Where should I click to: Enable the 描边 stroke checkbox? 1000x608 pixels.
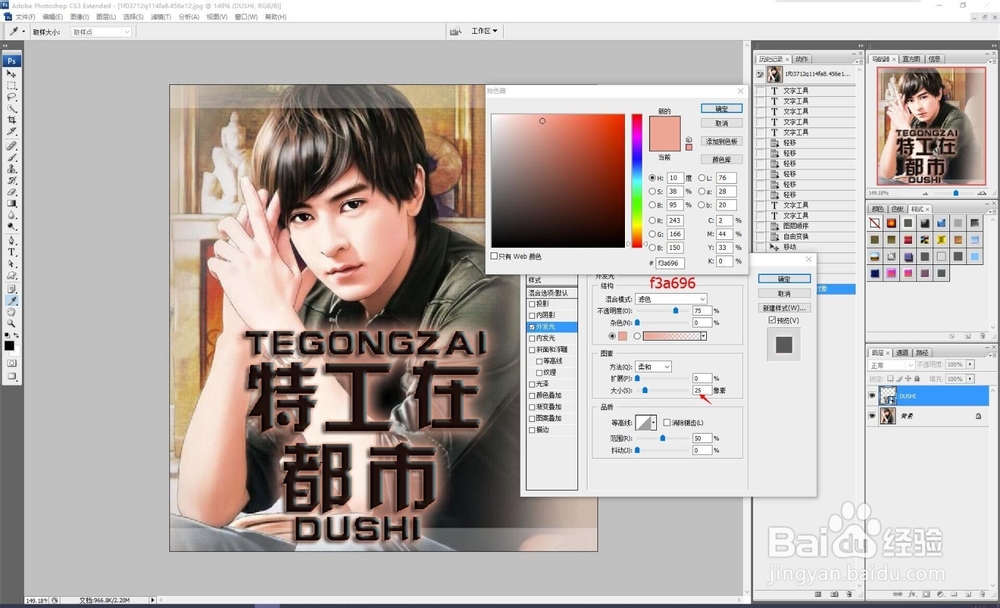[532, 430]
